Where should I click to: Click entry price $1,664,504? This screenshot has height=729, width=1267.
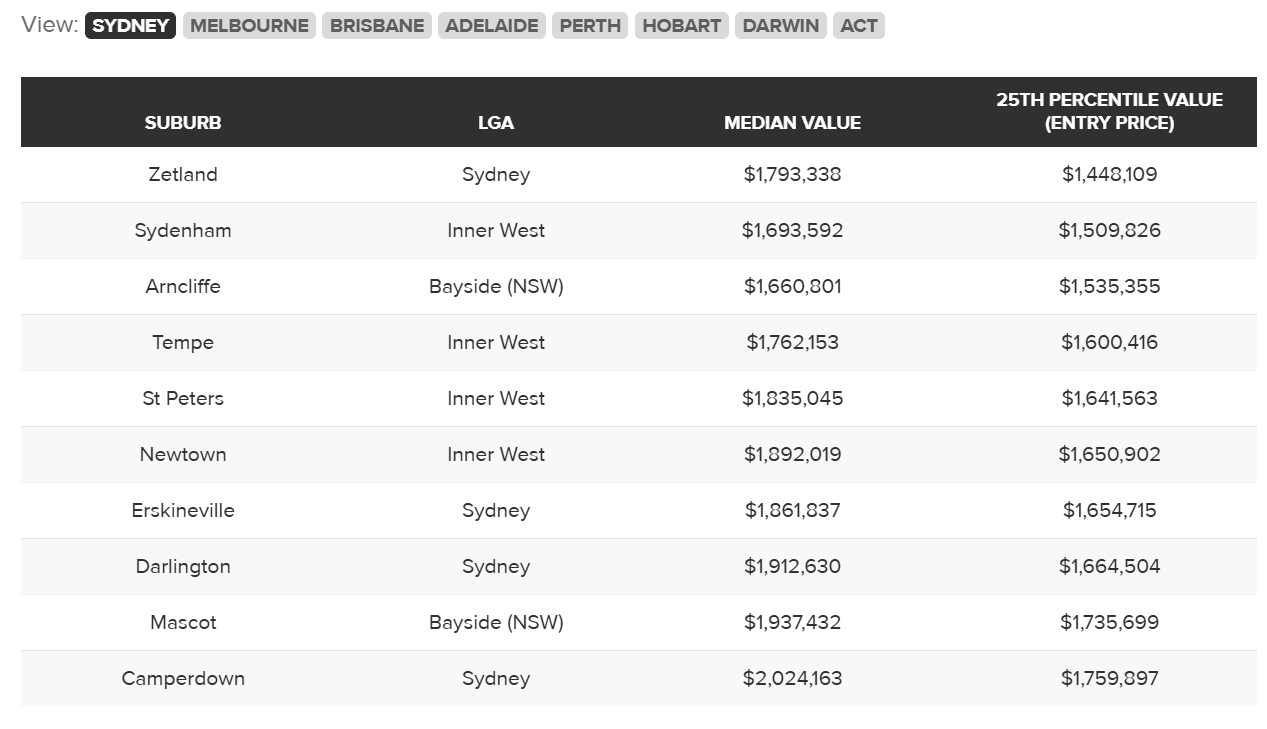coord(1110,566)
